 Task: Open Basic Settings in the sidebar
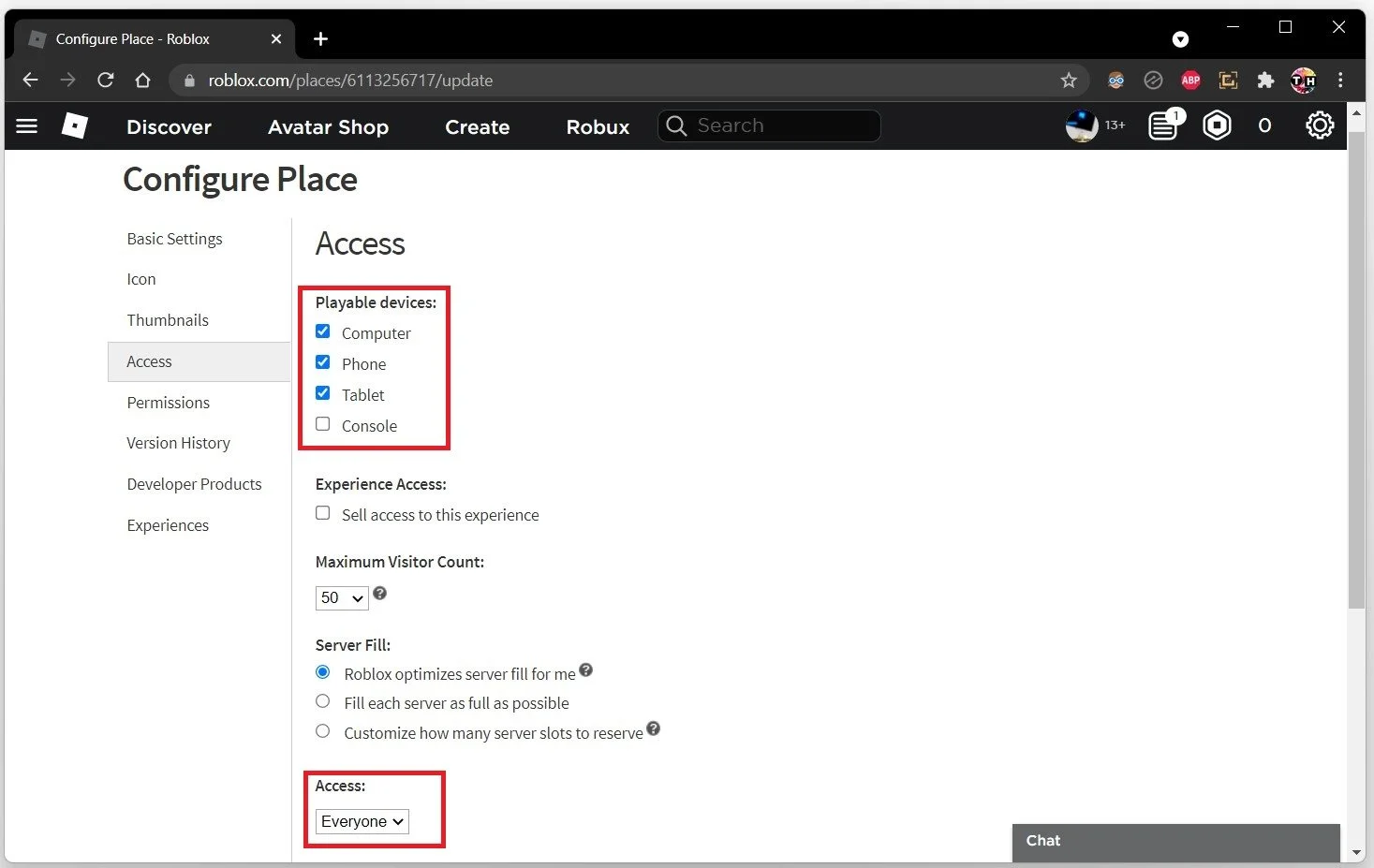point(174,239)
